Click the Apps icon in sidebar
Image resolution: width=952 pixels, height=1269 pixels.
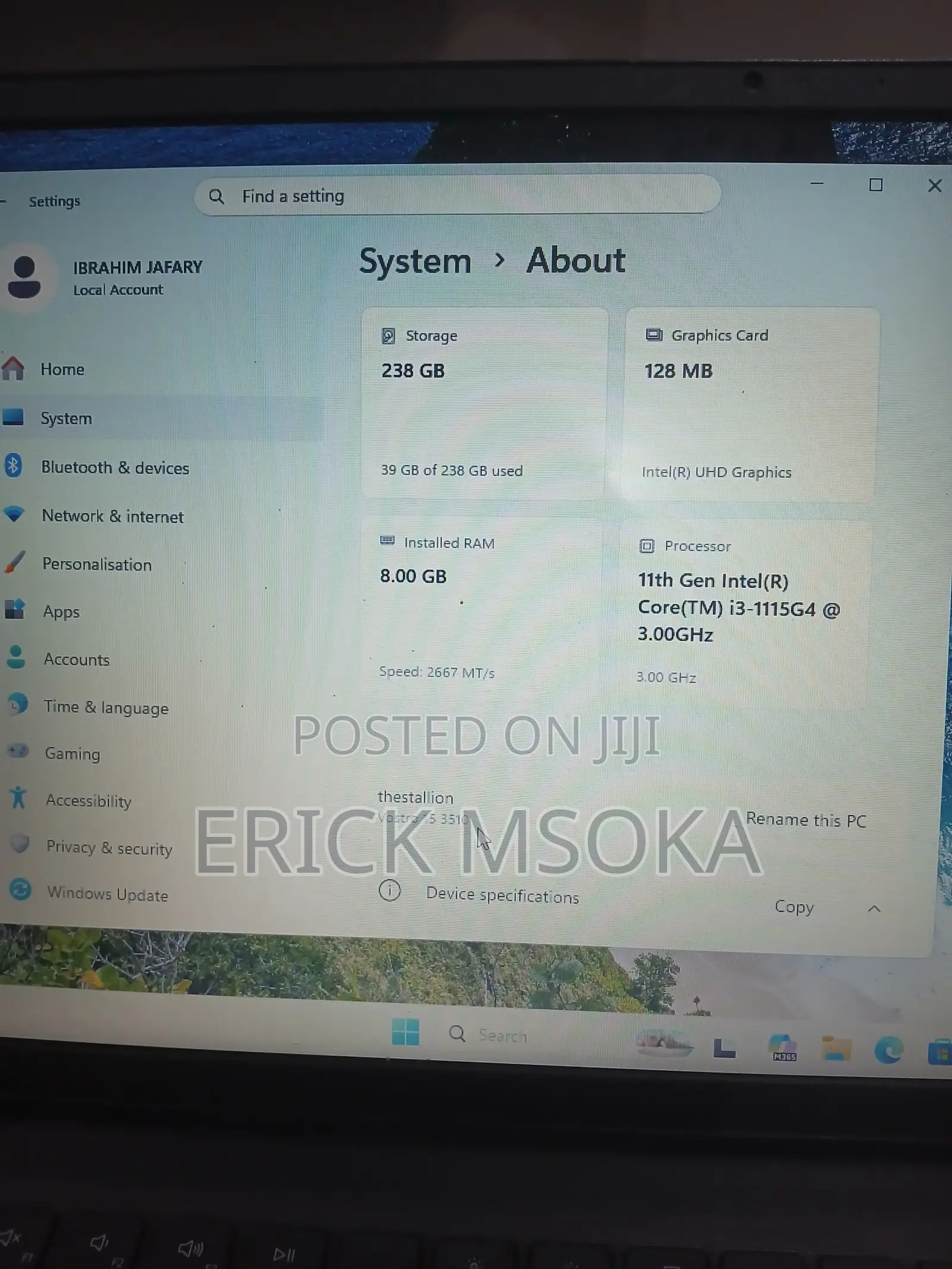(15, 609)
